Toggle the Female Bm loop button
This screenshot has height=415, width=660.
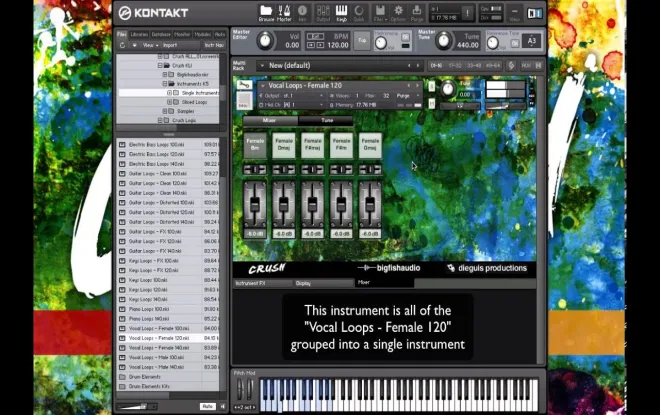255,145
